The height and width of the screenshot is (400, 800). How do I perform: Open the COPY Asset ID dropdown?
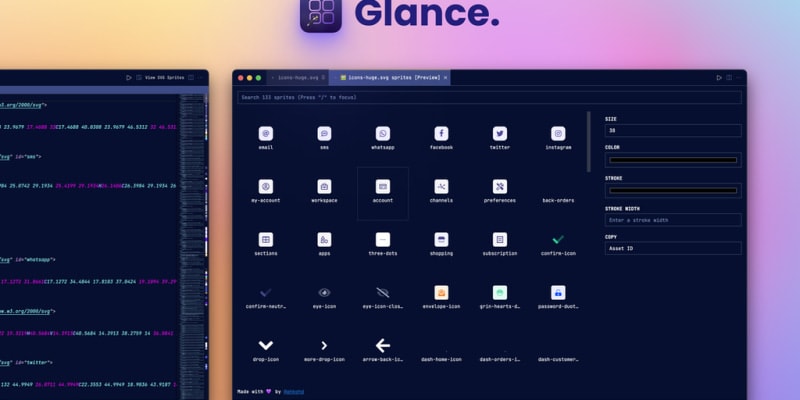click(673, 248)
